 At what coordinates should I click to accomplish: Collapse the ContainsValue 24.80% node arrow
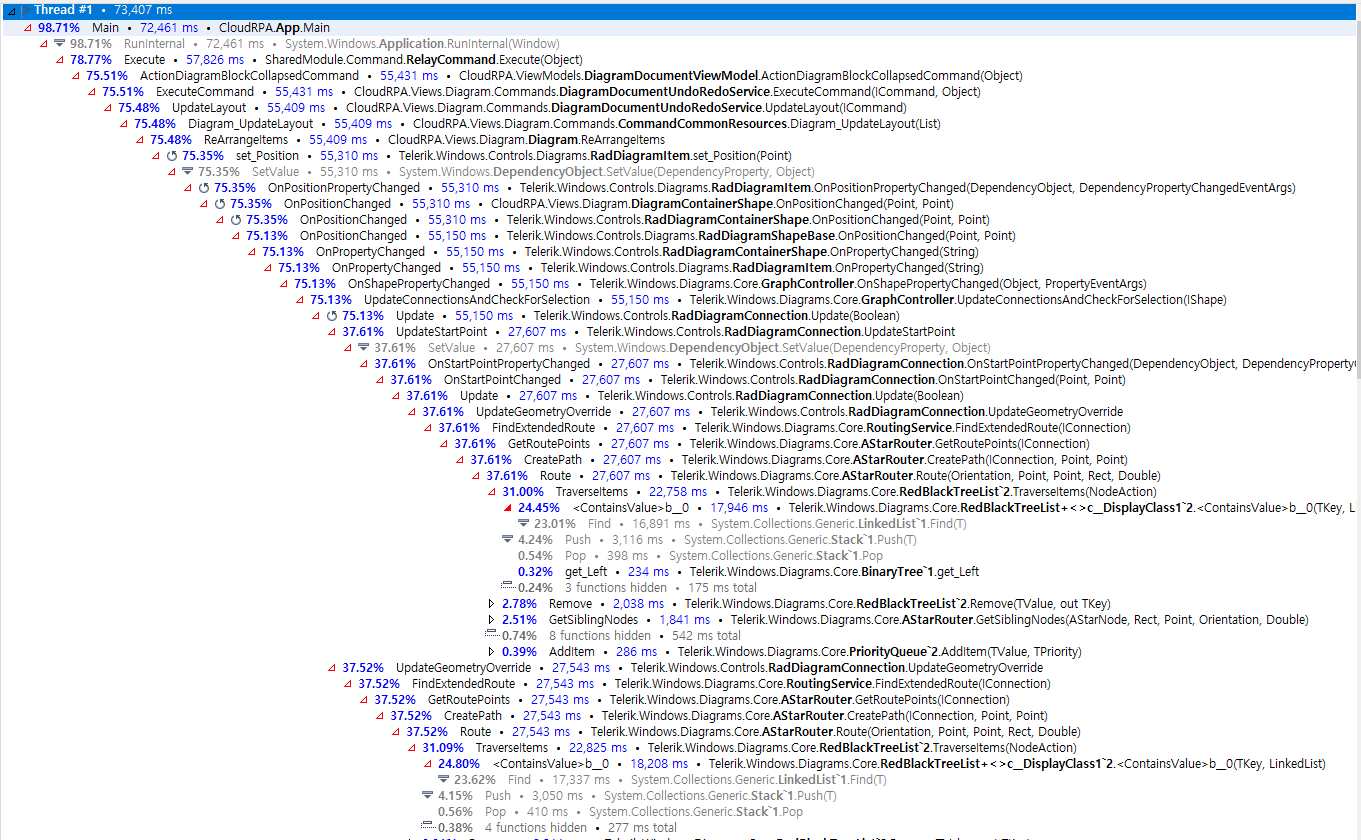(x=428, y=763)
